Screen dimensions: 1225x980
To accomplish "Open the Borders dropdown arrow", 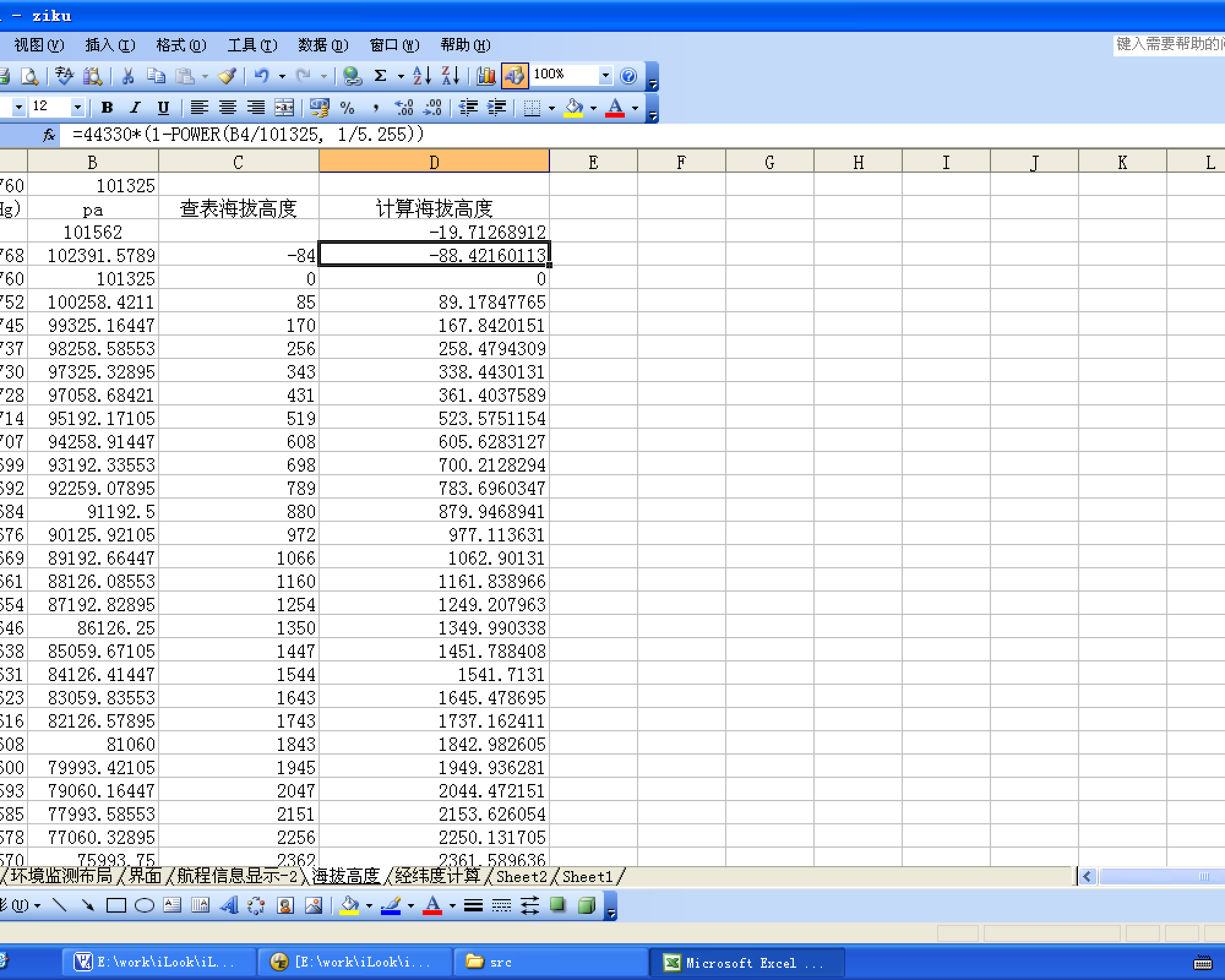I will coord(551,108).
